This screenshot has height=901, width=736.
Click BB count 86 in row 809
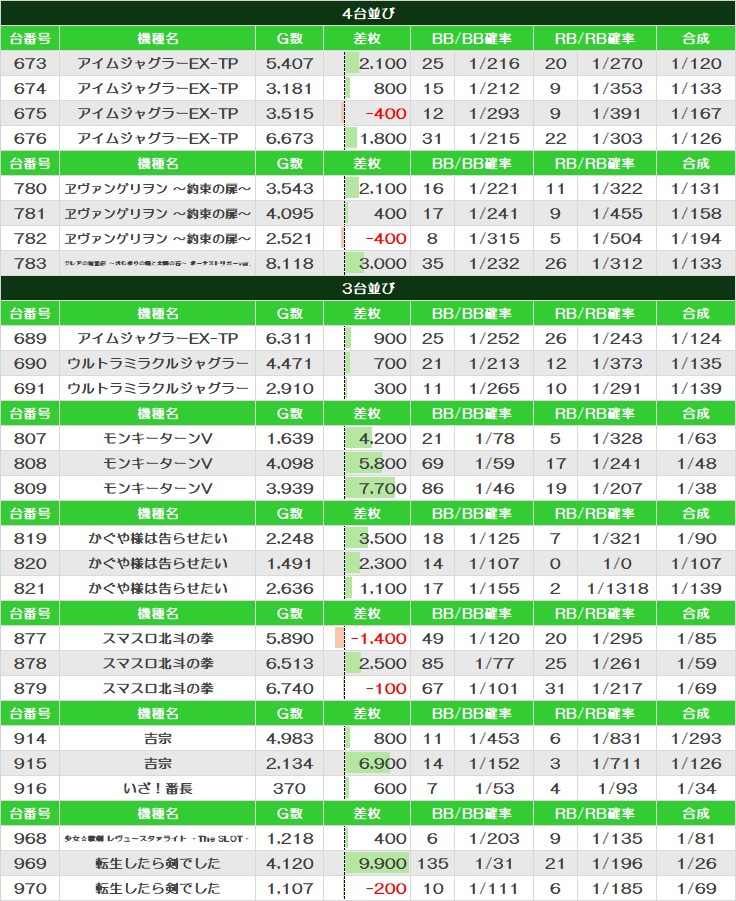coord(433,488)
